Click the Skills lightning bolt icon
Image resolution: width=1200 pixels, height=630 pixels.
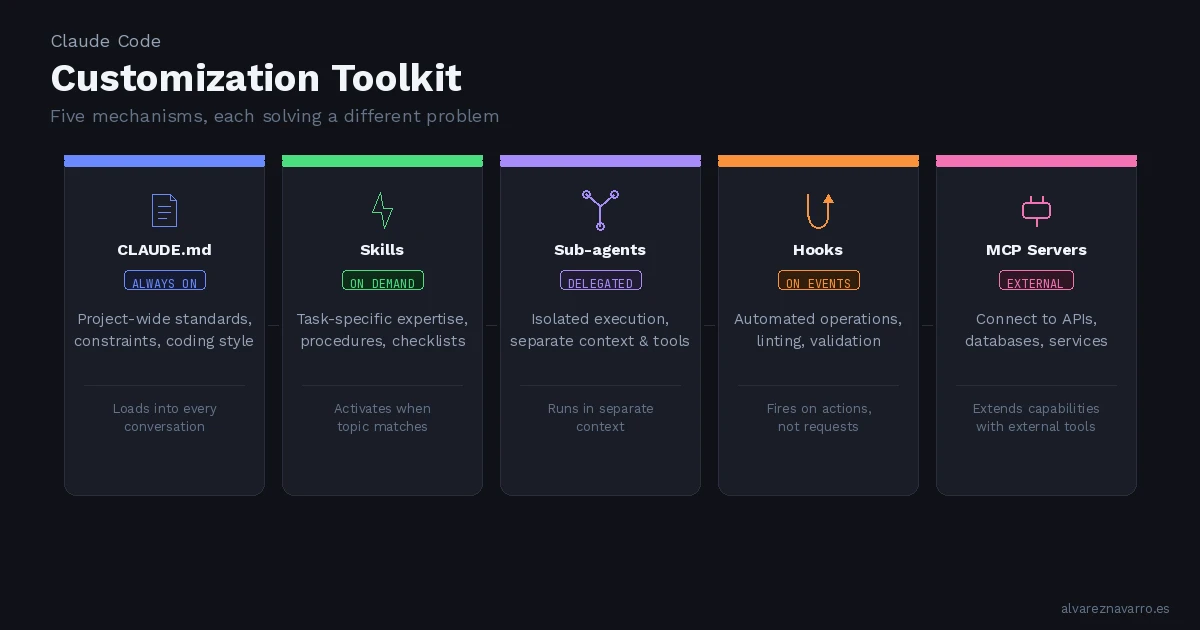point(382,211)
